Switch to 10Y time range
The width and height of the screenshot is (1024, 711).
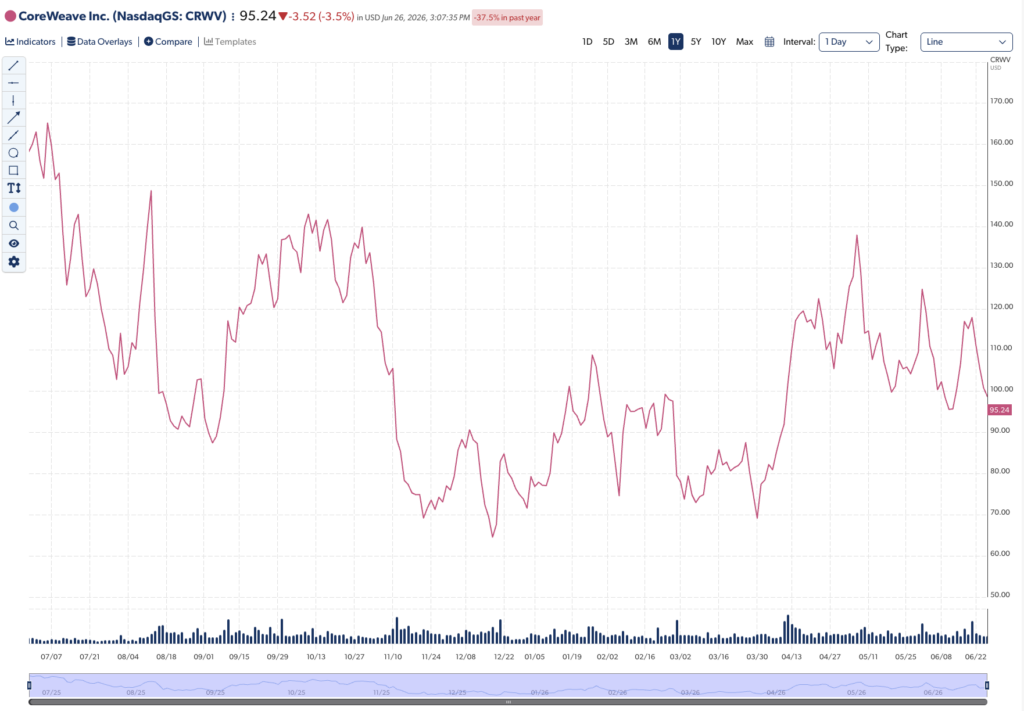[x=718, y=42]
